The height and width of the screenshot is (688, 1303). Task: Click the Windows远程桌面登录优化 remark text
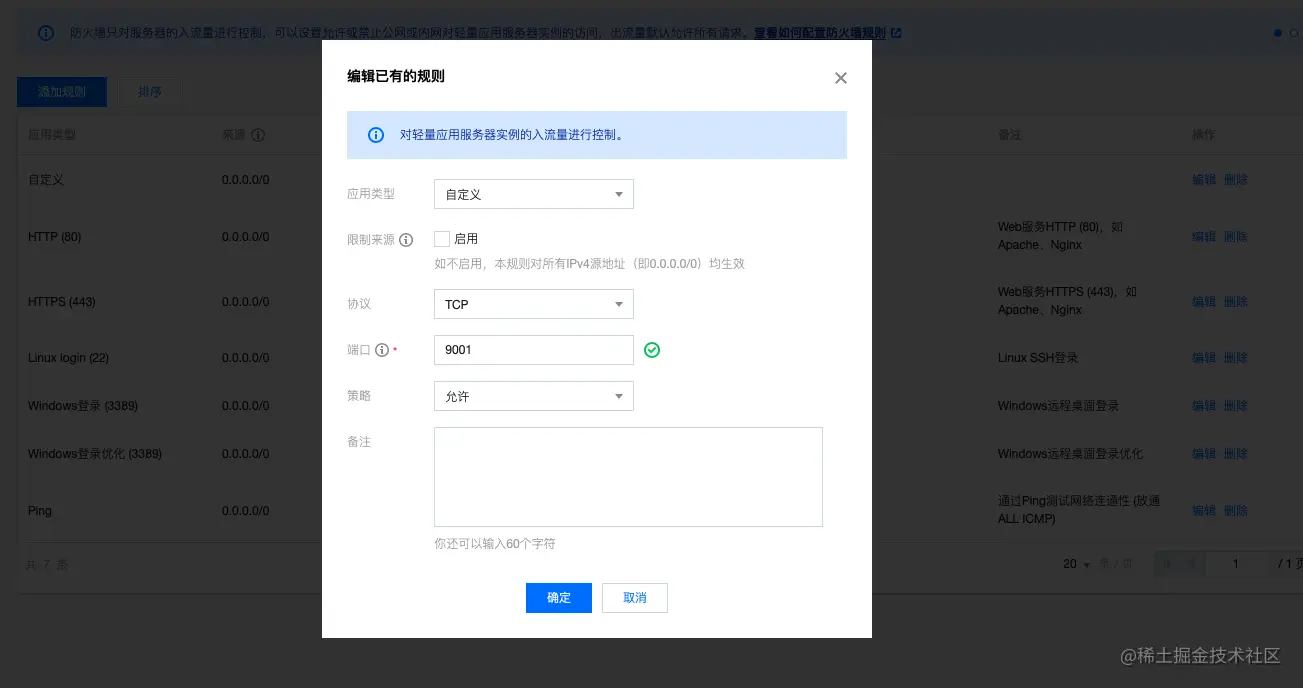tap(1070, 454)
